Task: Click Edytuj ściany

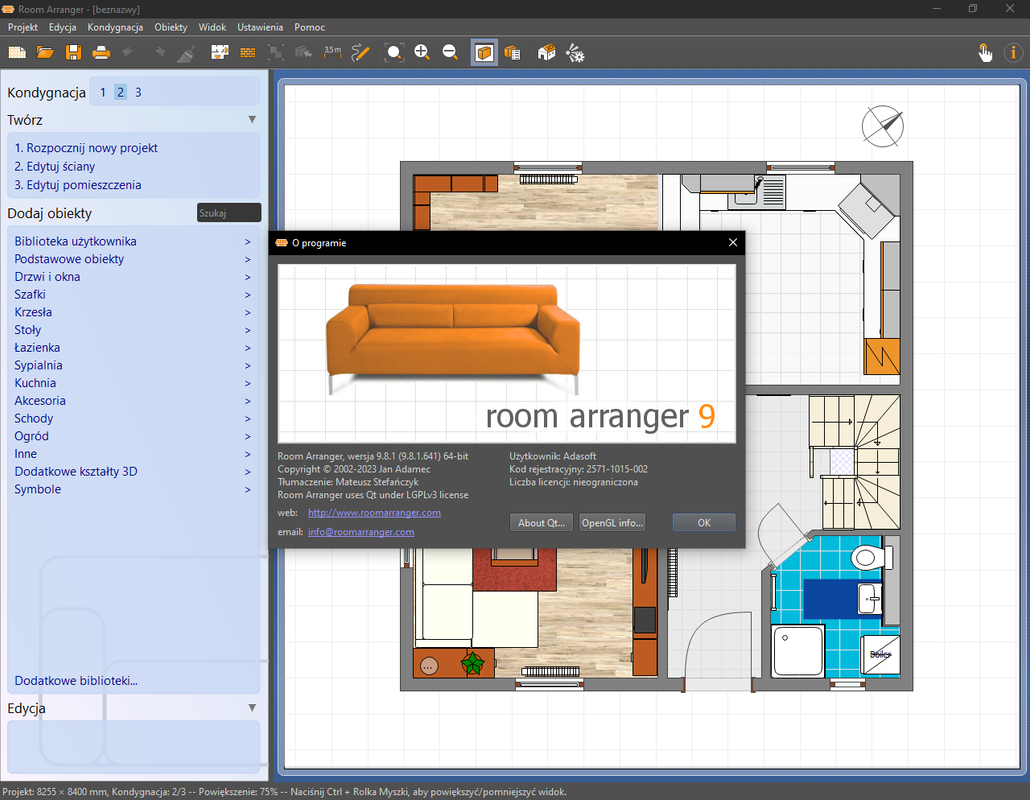Action: [x=55, y=166]
